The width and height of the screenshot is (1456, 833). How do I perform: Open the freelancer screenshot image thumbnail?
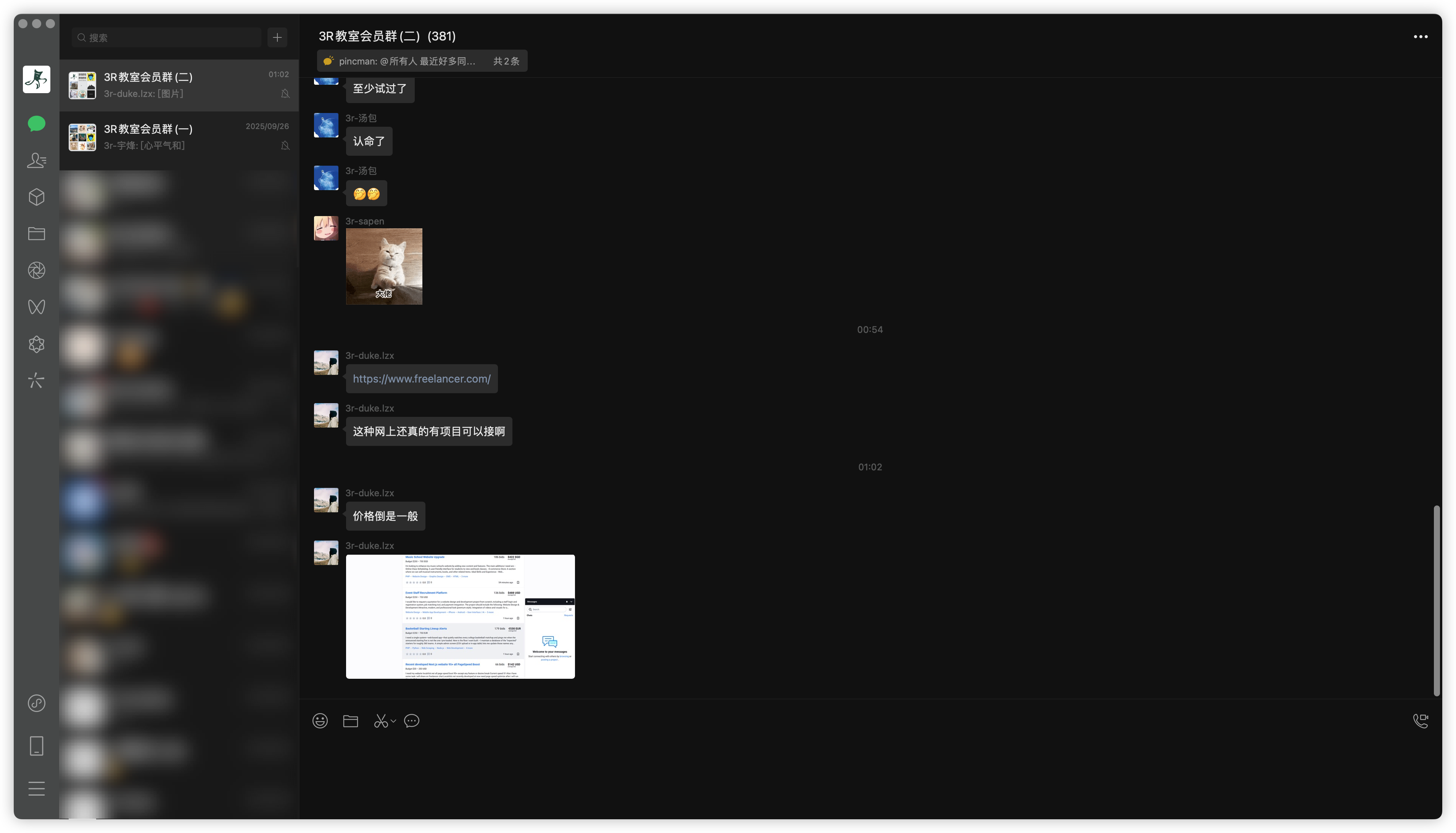tap(460, 616)
